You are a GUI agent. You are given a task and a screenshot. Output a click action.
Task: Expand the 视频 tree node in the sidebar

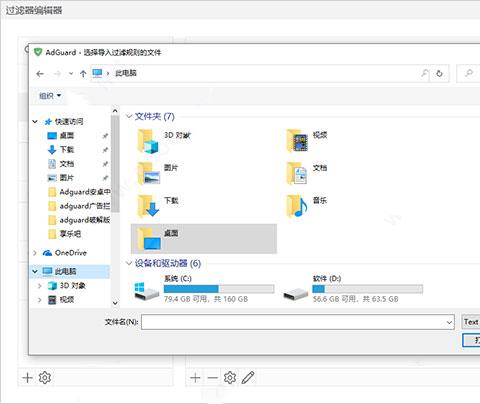[40, 300]
